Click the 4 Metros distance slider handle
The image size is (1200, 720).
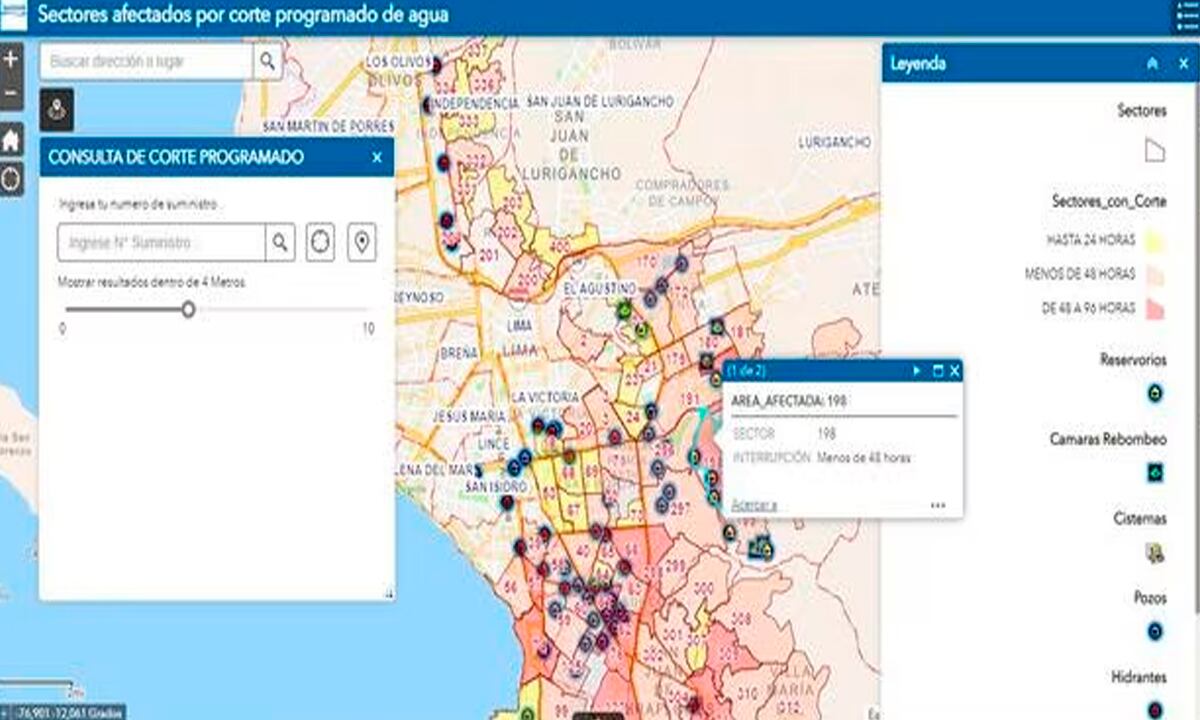pyautogui.click(x=190, y=311)
